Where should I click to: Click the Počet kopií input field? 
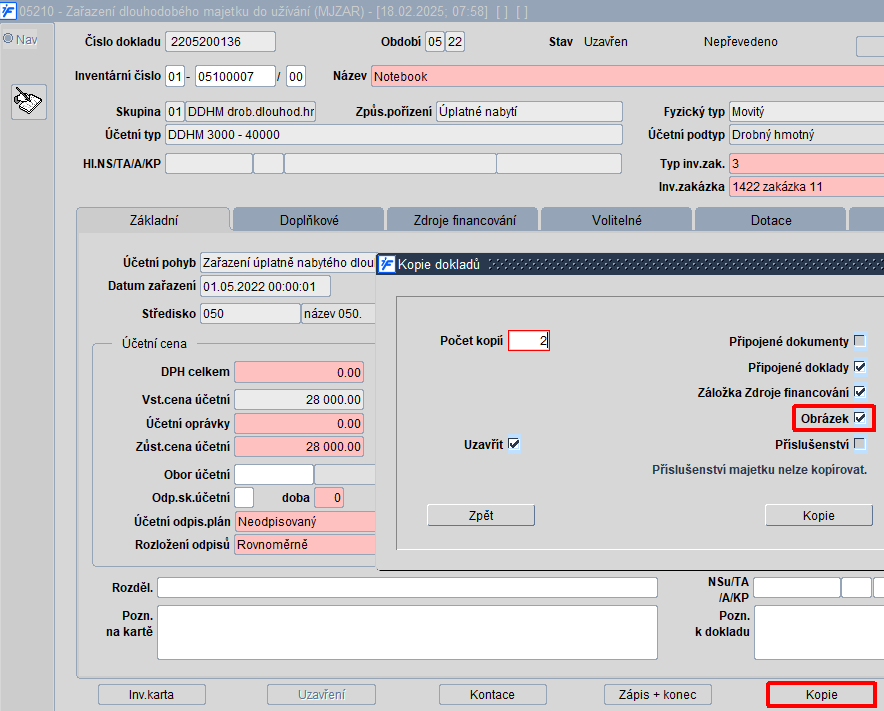pyautogui.click(x=529, y=341)
